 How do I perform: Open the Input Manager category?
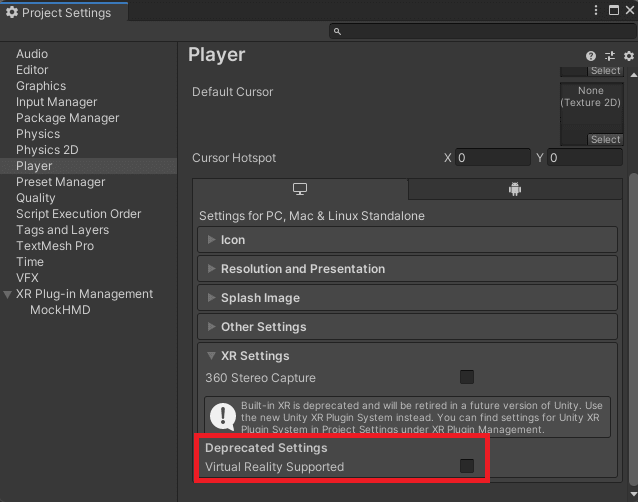[57, 102]
